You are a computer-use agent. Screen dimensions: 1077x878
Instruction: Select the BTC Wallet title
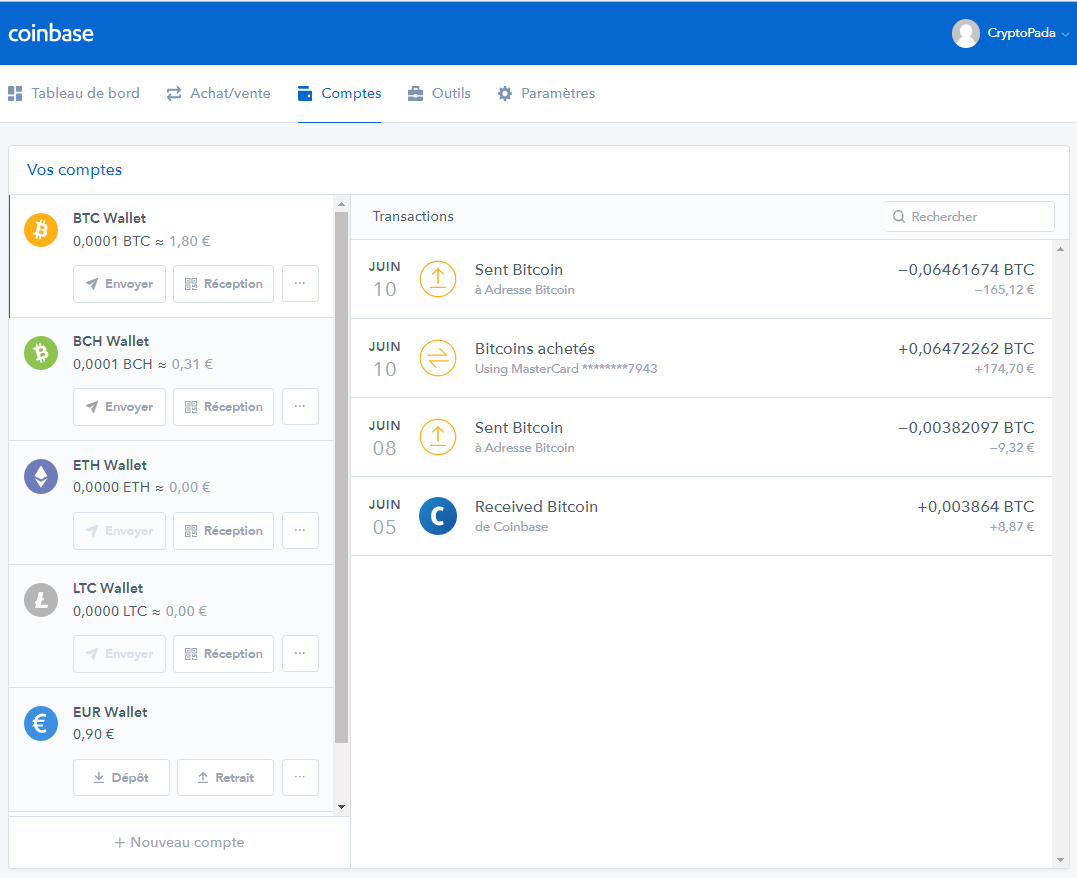(x=109, y=218)
